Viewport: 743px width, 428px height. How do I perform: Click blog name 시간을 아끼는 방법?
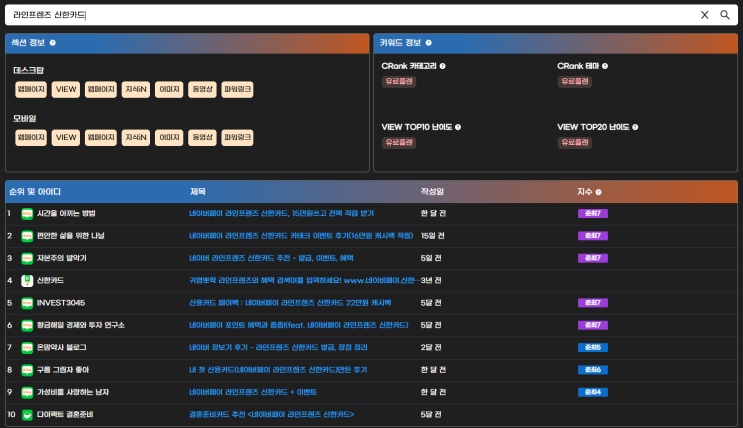(66, 213)
